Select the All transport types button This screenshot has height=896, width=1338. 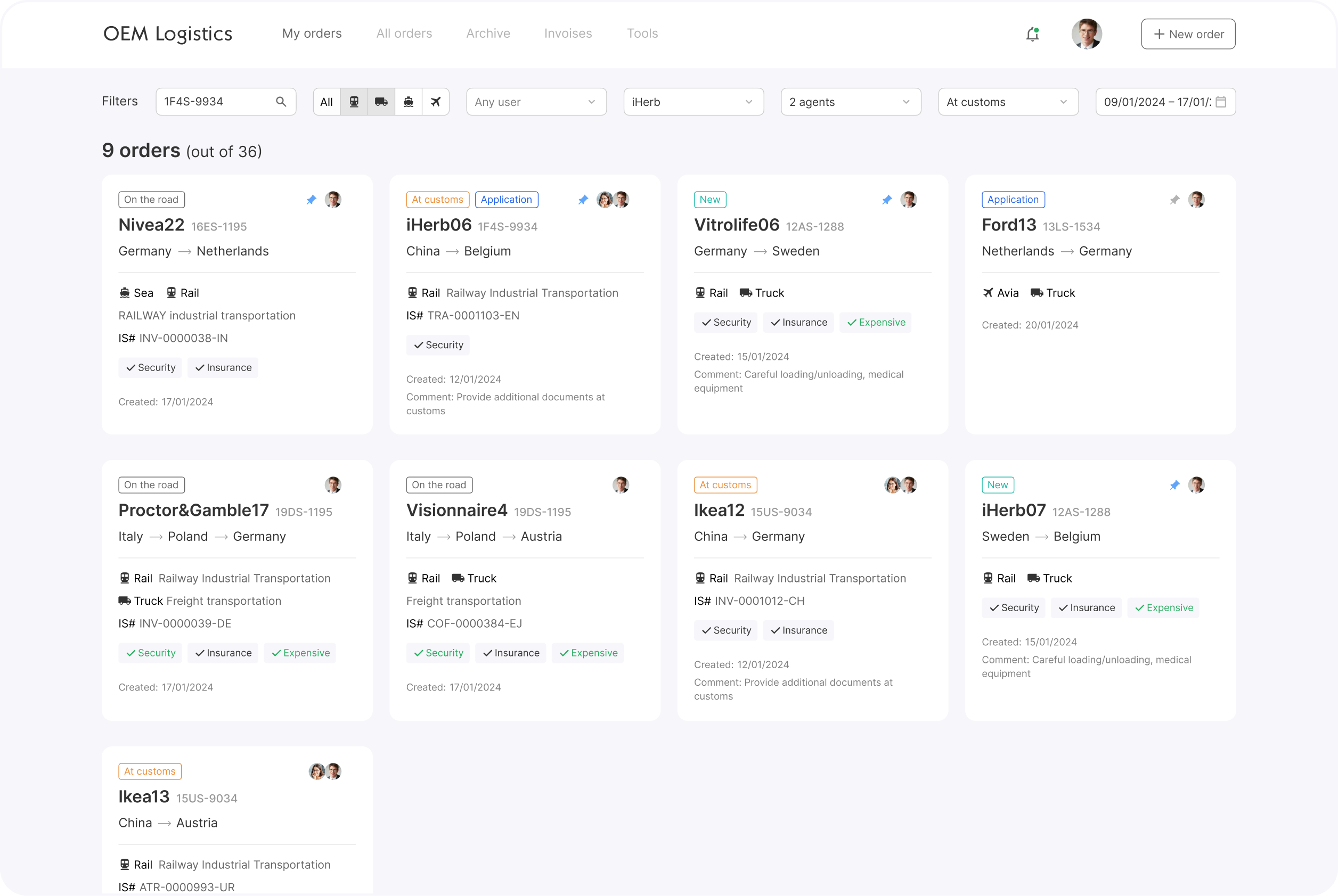pyautogui.click(x=327, y=102)
